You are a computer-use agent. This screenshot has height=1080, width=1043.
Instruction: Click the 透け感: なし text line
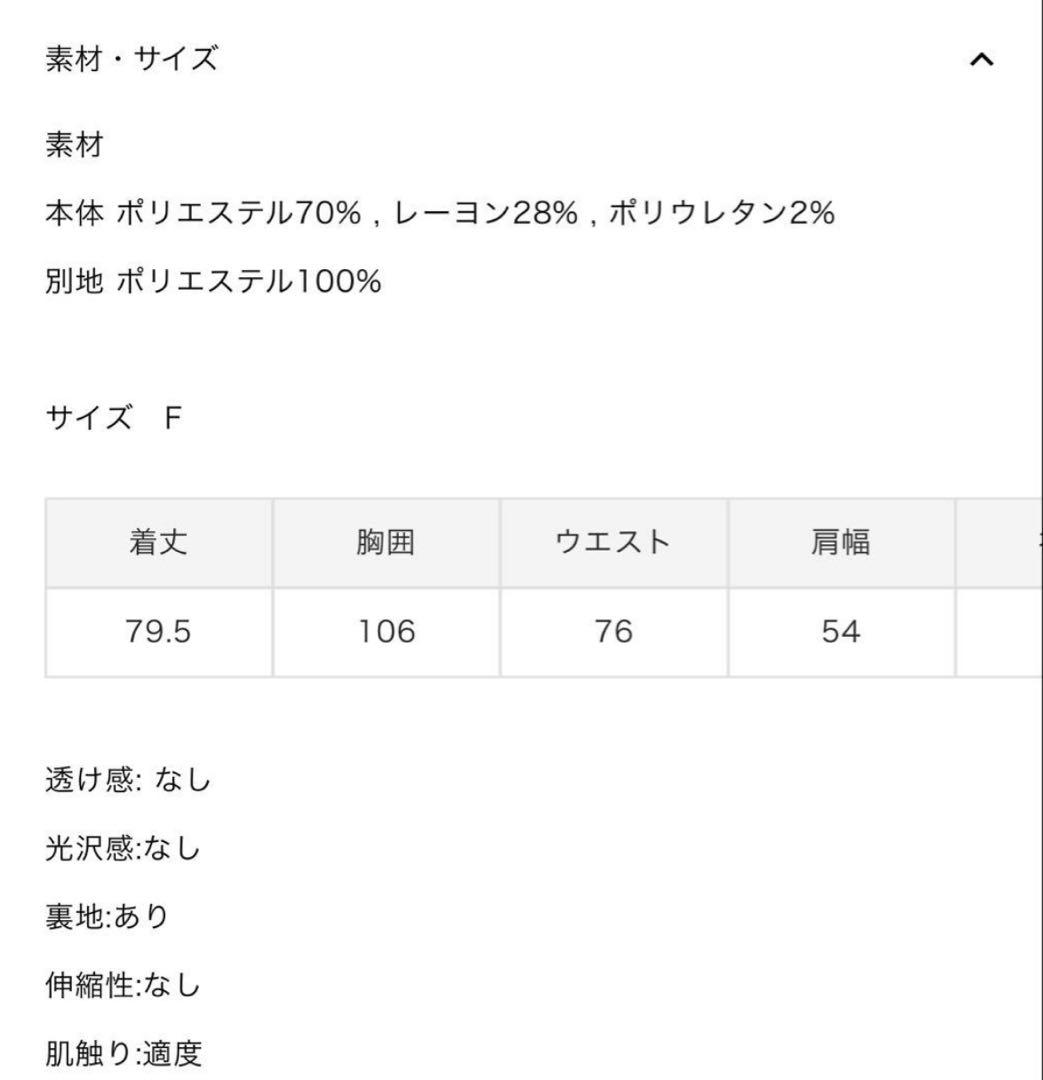129,779
